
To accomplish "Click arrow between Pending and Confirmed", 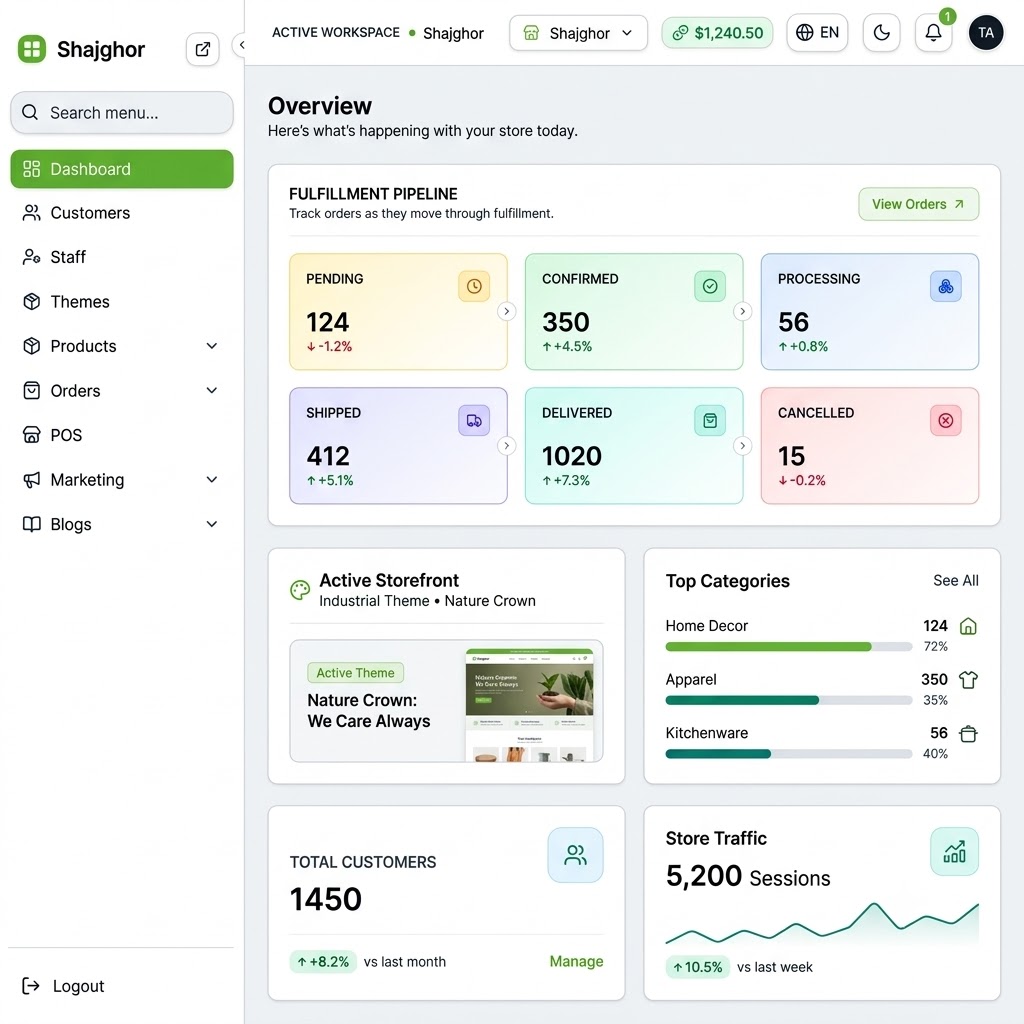I will [x=507, y=312].
